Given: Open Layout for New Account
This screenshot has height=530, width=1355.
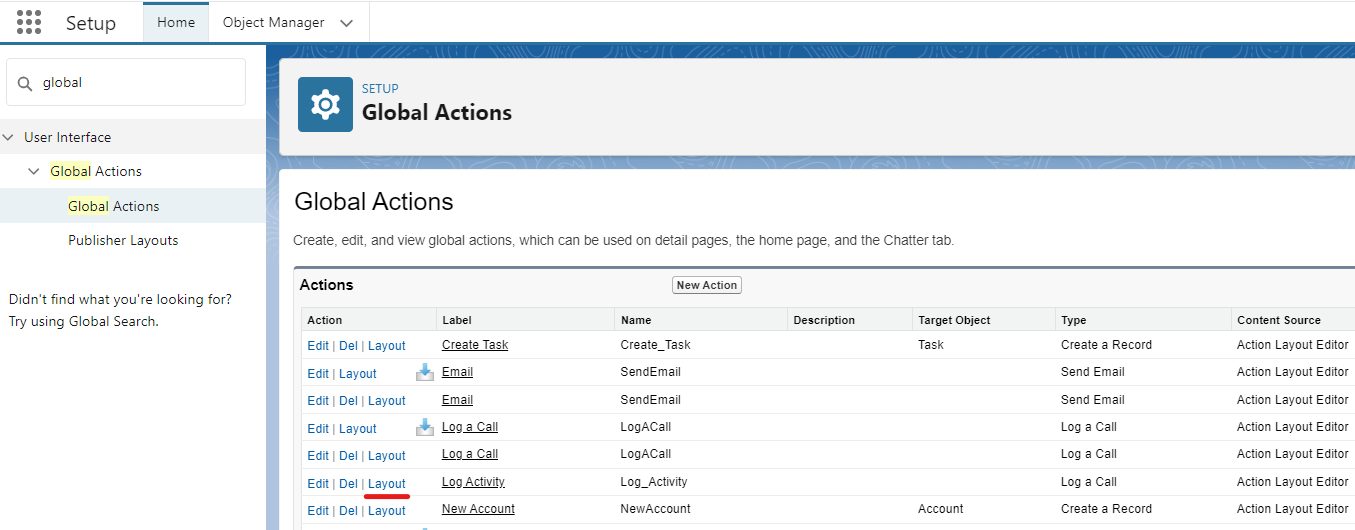Looking at the screenshot, I should pos(387,511).
